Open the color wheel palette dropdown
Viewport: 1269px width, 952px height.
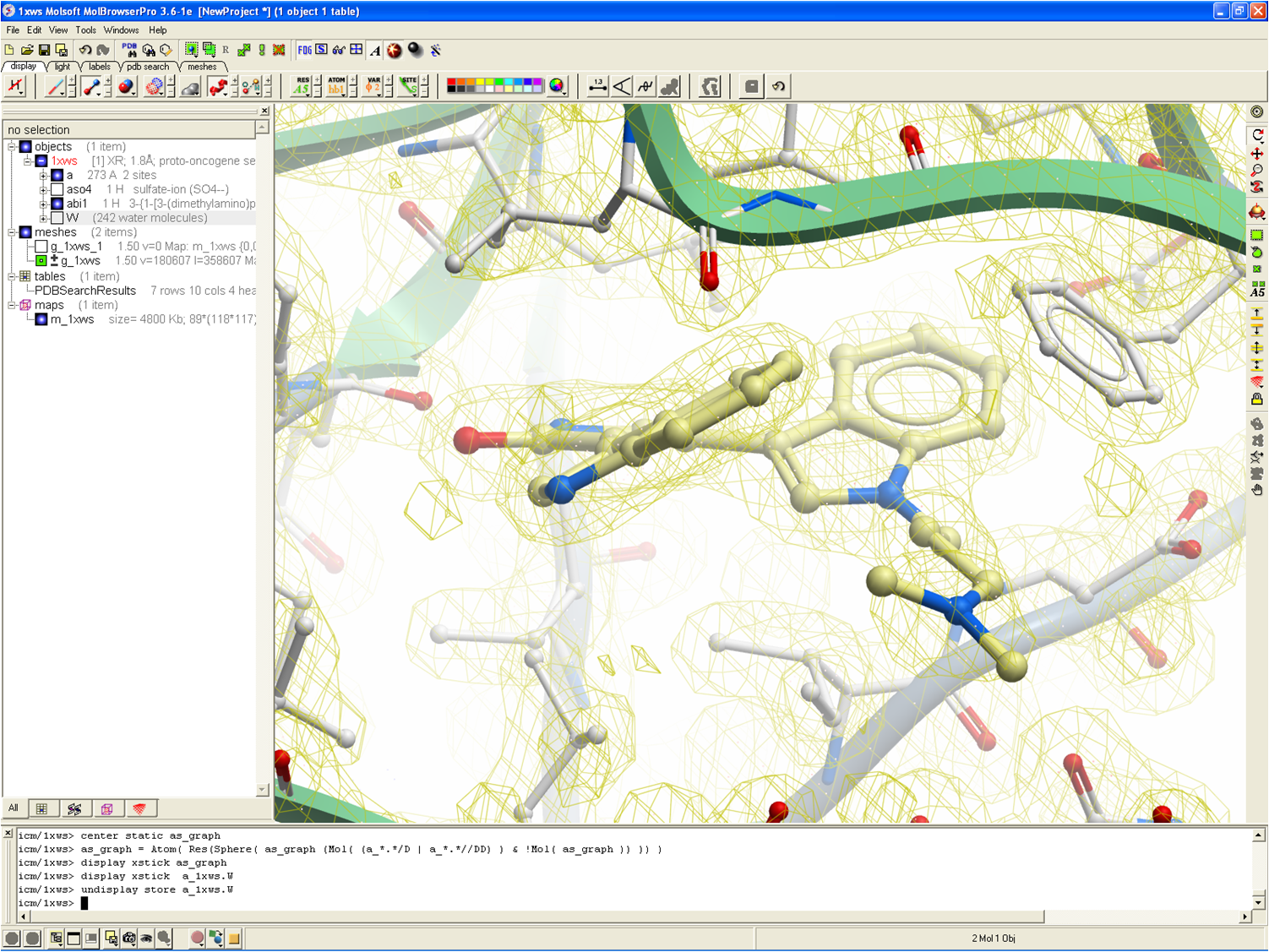pyautogui.click(x=557, y=86)
